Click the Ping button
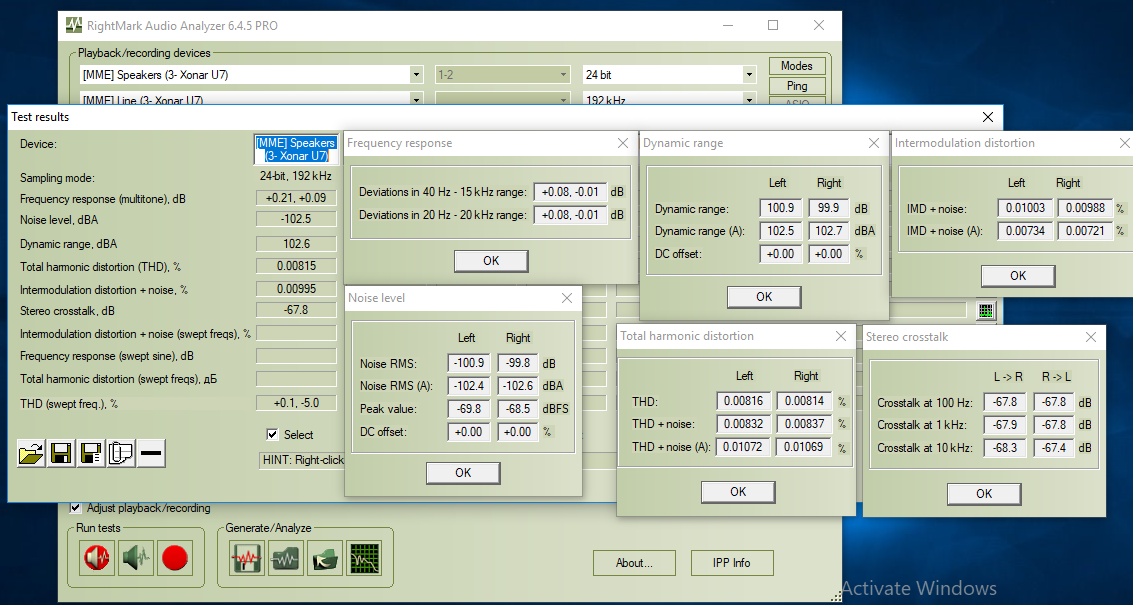The width and height of the screenshot is (1133, 605). [797, 85]
